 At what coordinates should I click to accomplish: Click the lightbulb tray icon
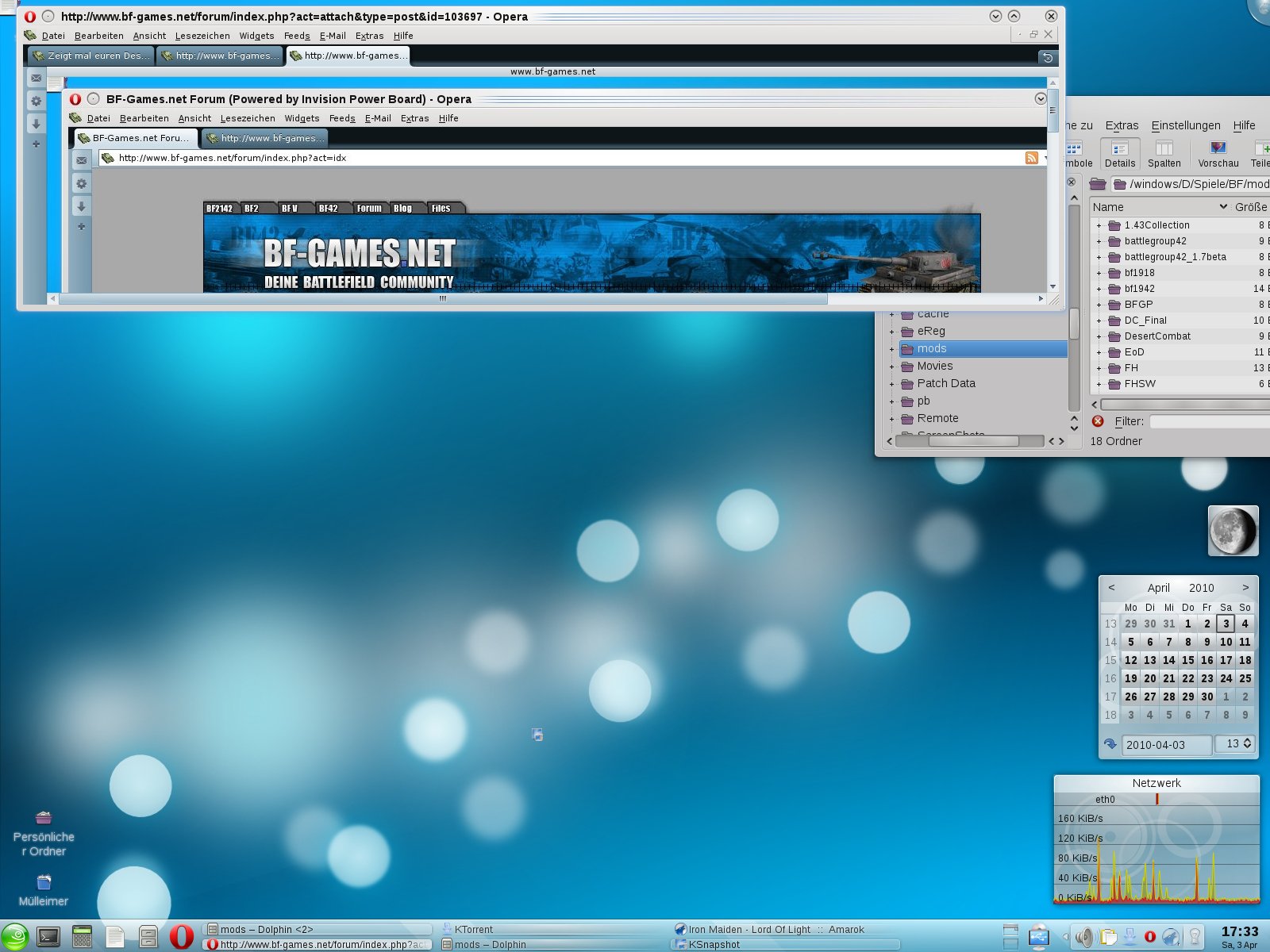[1193, 937]
